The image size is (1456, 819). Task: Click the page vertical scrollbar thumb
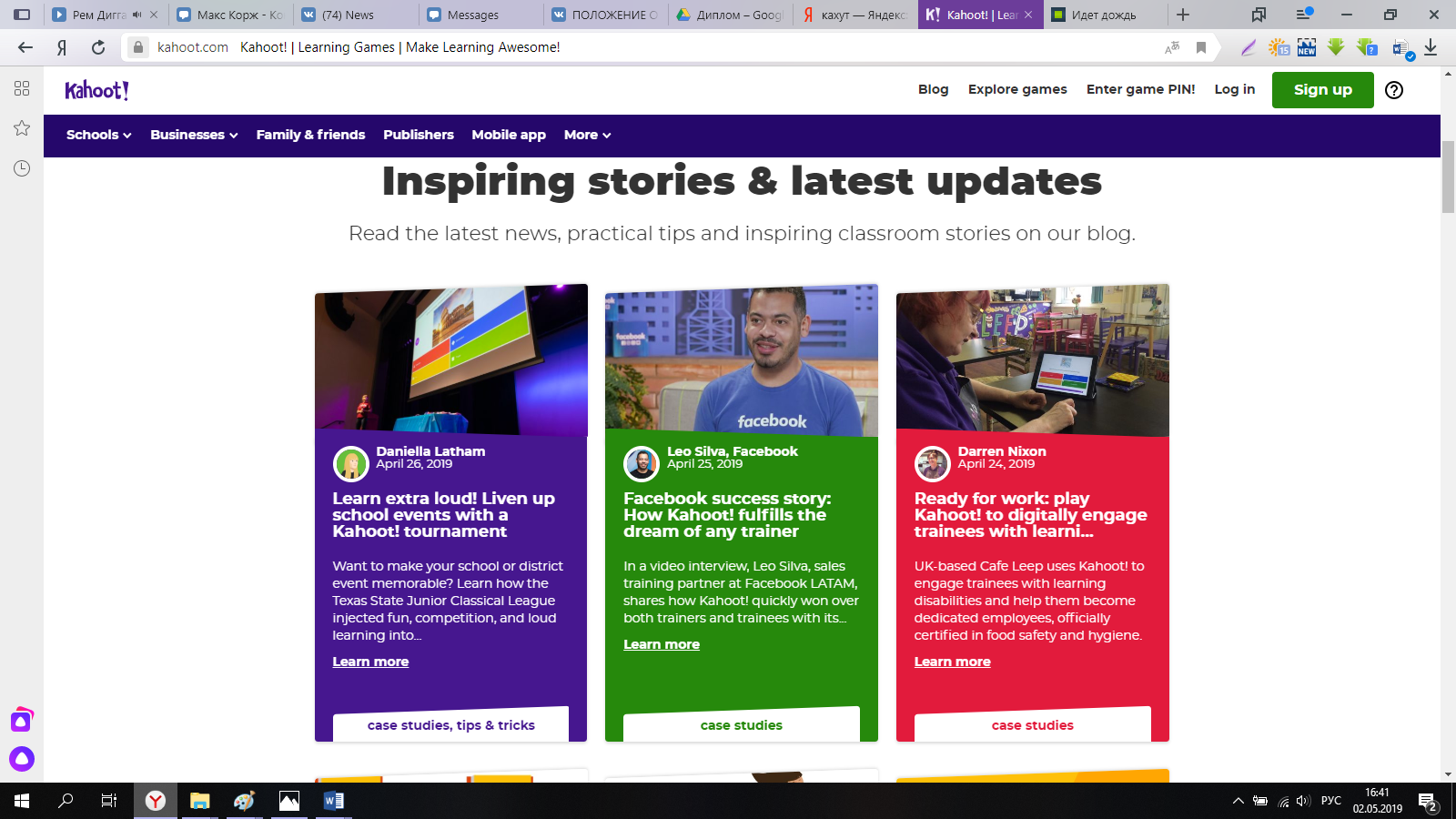[1448, 177]
